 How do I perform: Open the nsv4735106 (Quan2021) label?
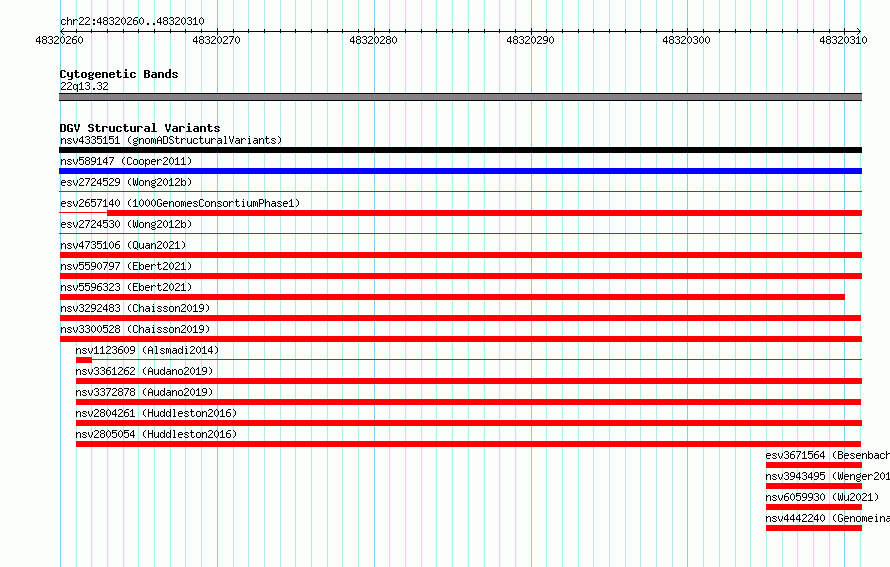click(x=123, y=245)
